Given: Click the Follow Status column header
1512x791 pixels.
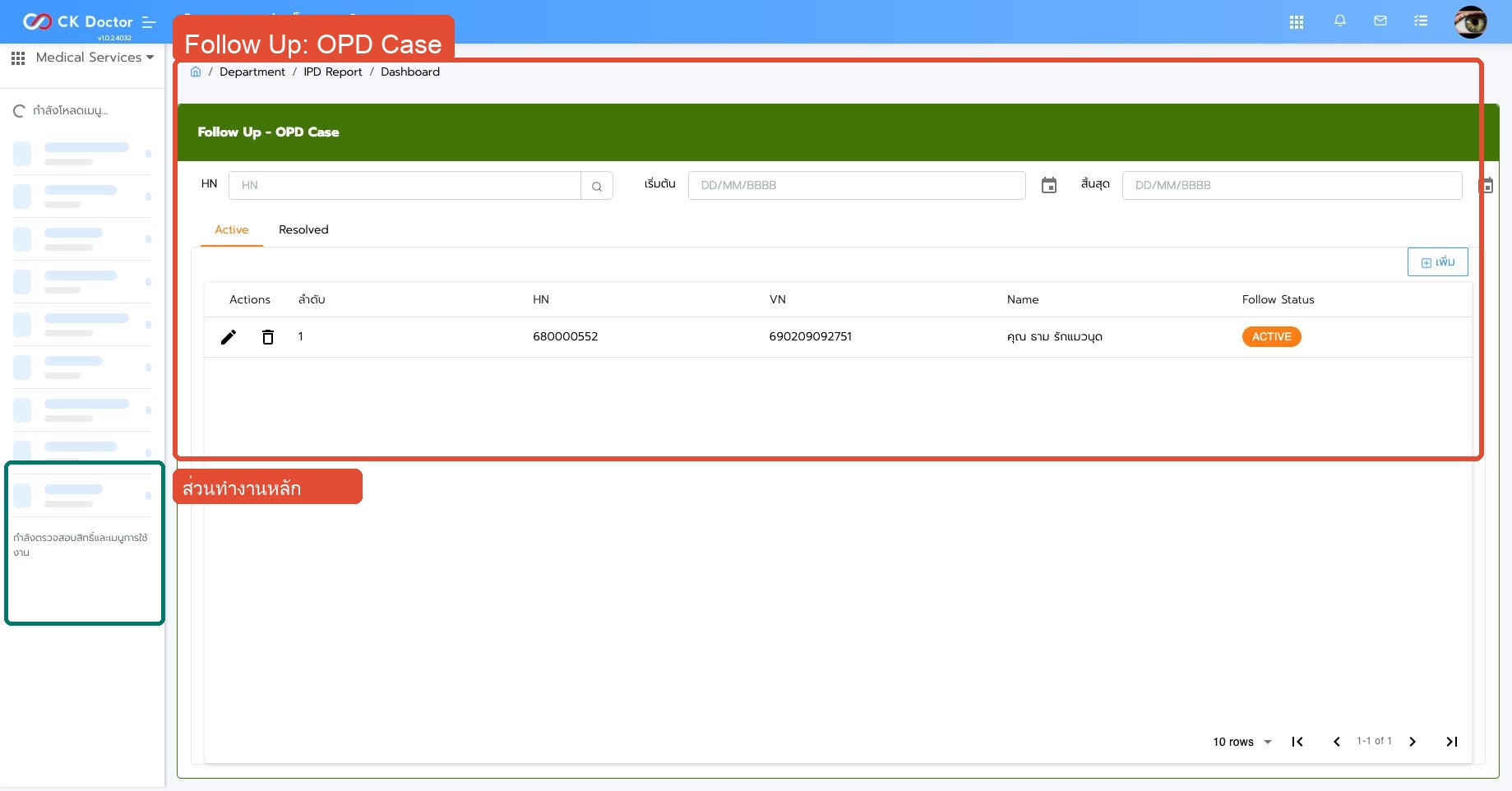Looking at the screenshot, I should click(x=1278, y=299).
